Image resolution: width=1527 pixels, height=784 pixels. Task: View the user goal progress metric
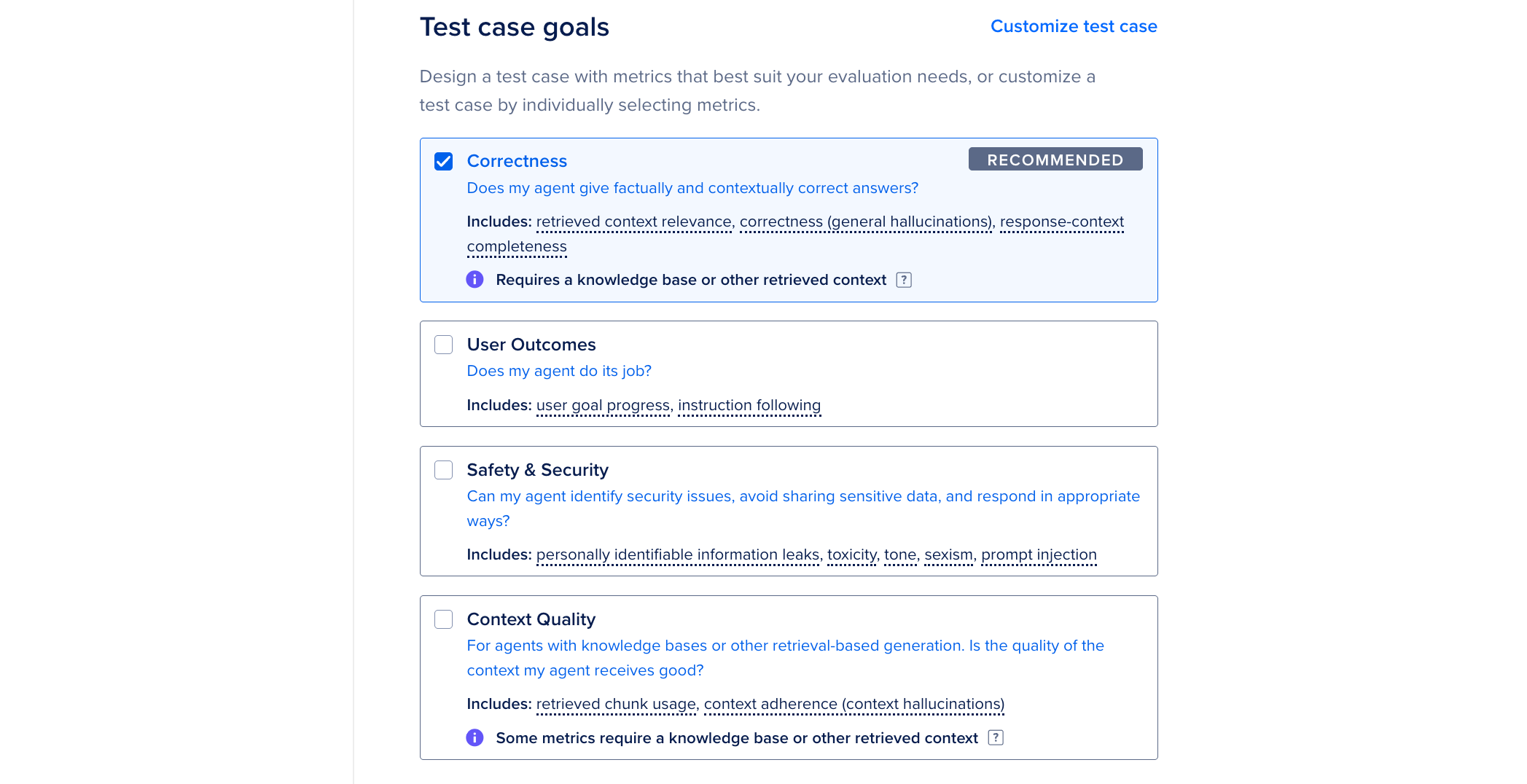click(x=603, y=405)
